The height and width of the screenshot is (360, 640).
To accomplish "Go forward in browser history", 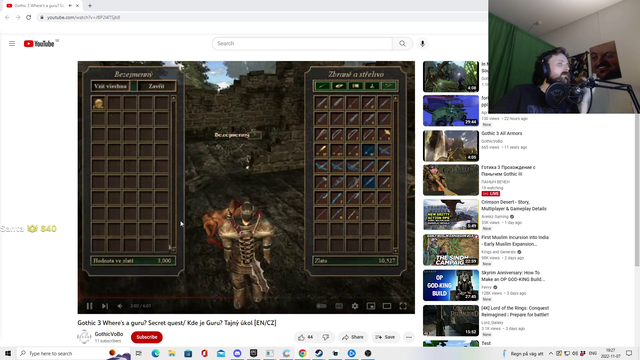I will coord(18,17).
